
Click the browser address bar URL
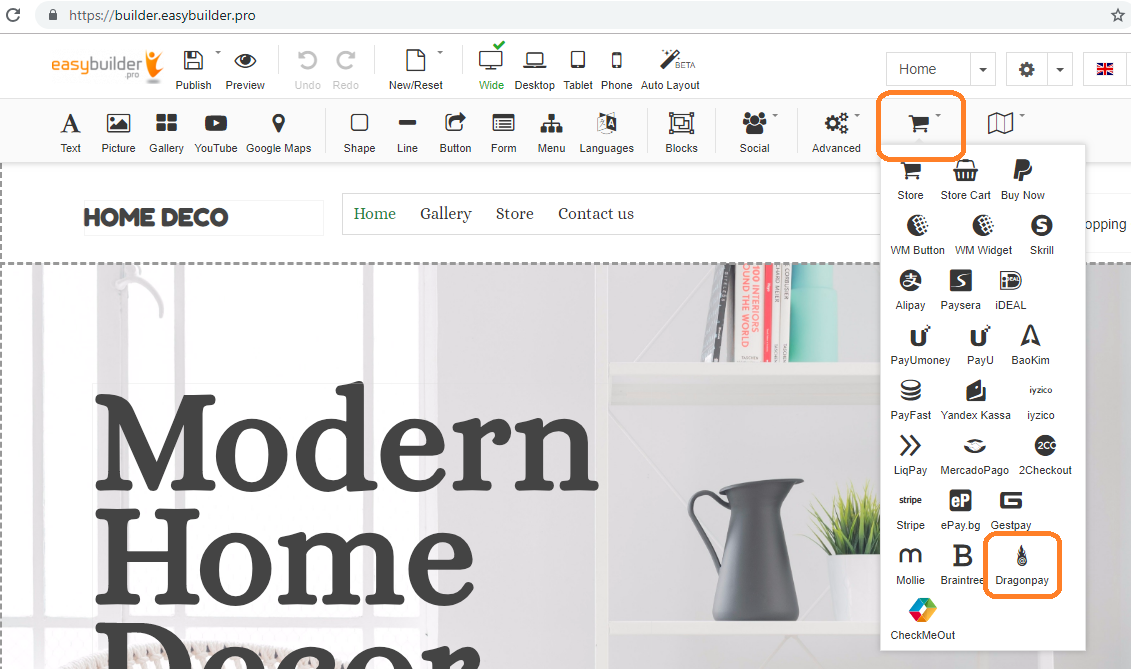[162, 15]
